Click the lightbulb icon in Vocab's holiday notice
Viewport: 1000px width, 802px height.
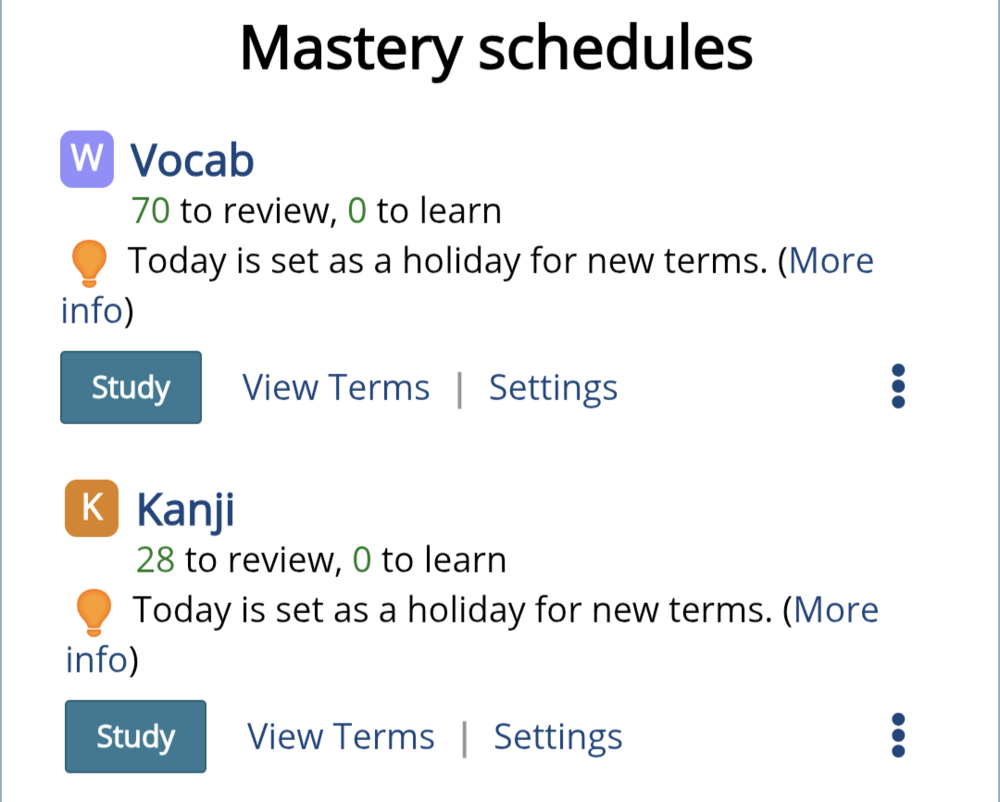coord(89,263)
